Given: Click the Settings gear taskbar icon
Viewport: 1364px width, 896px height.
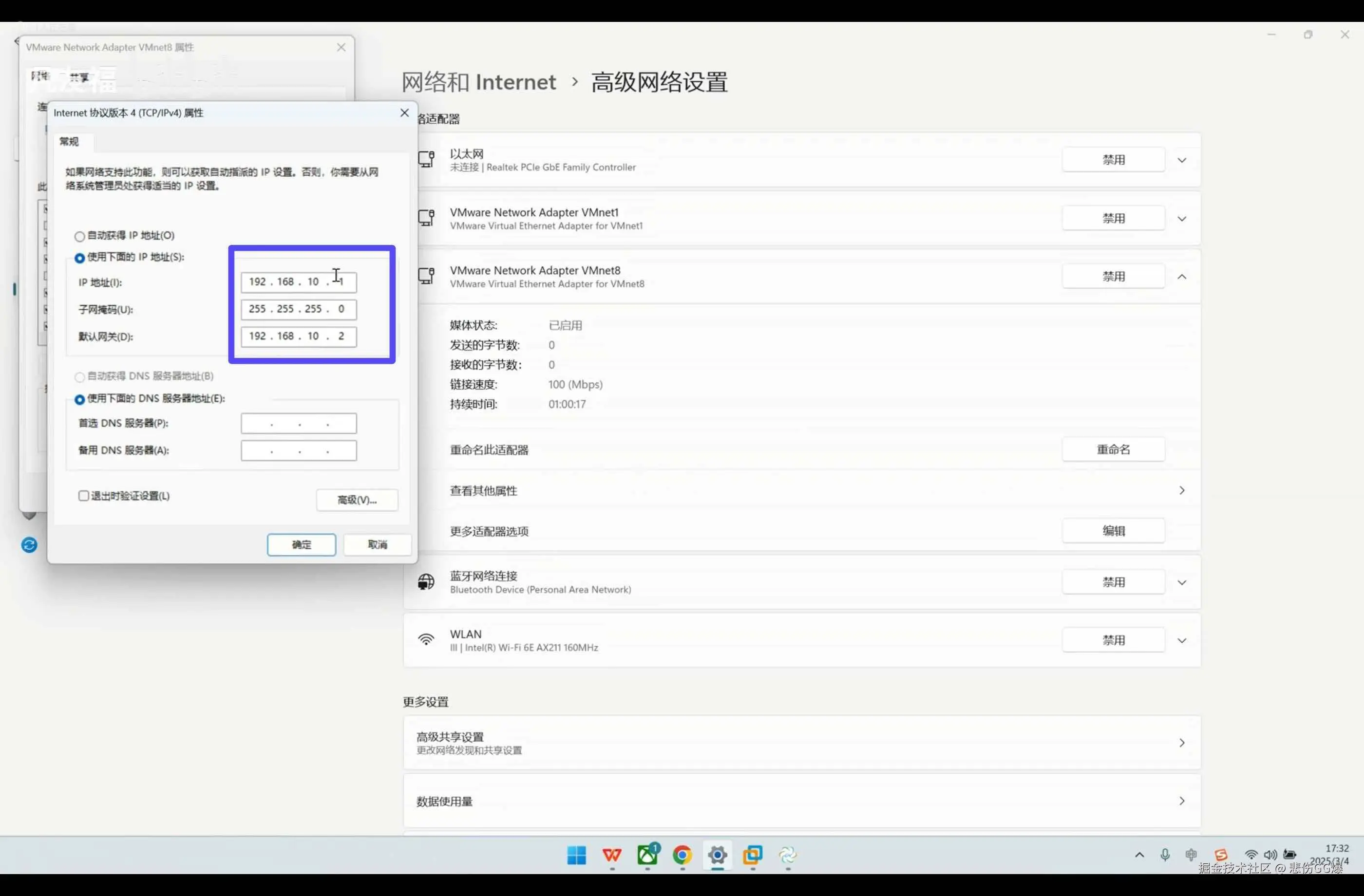Looking at the screenshot, I should click(718, 855).
